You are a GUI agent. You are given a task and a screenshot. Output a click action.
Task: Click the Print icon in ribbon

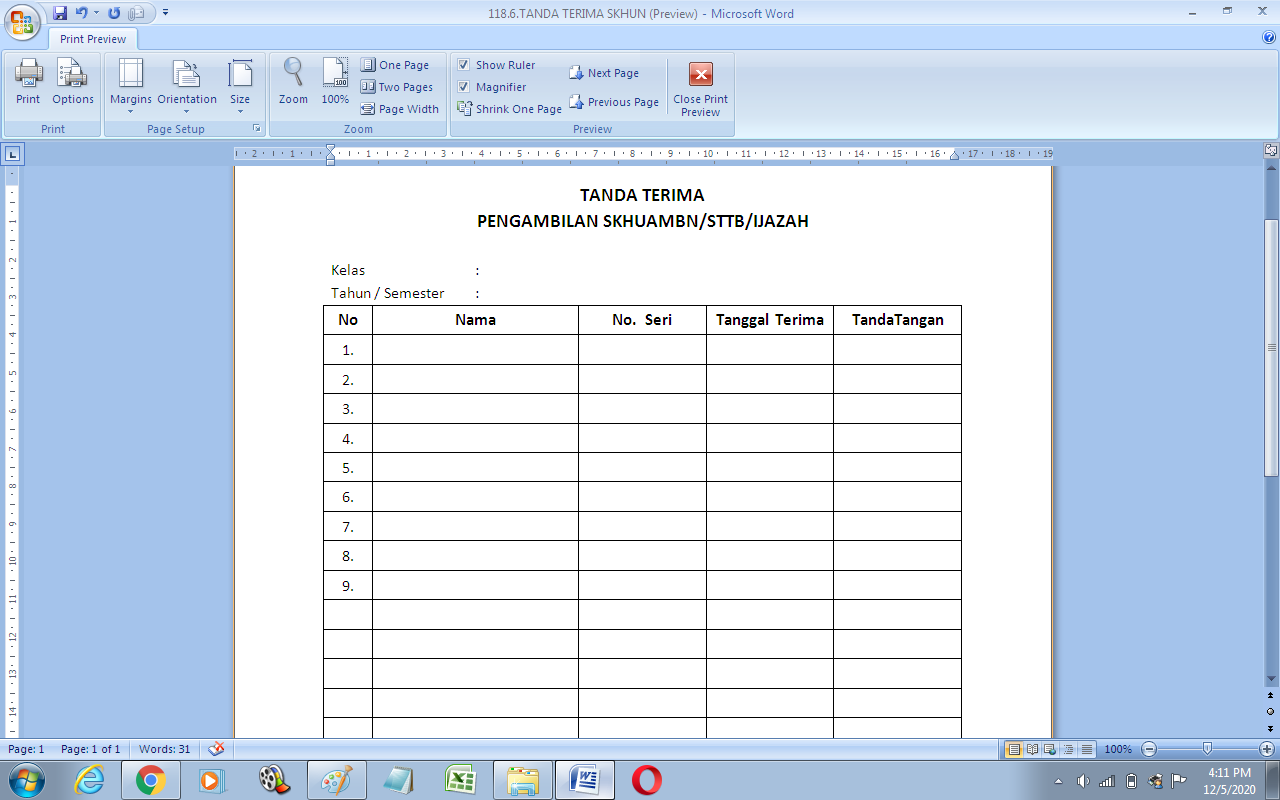pos(28,81)
